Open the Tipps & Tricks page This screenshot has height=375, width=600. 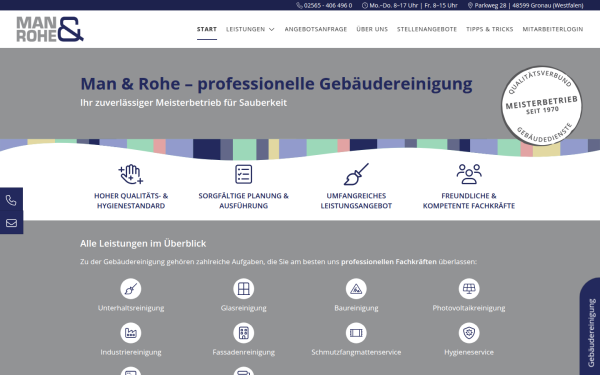coord(489,29)
